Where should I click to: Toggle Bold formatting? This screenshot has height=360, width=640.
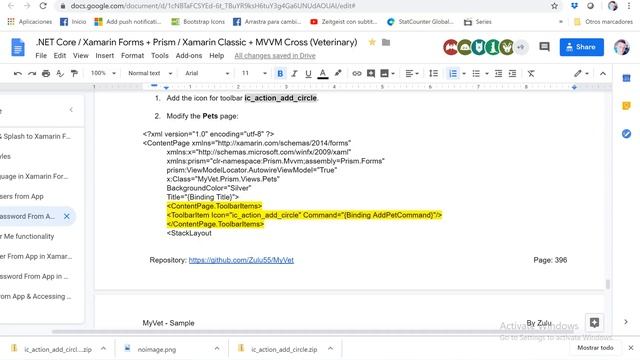click(x=280, y=73)
